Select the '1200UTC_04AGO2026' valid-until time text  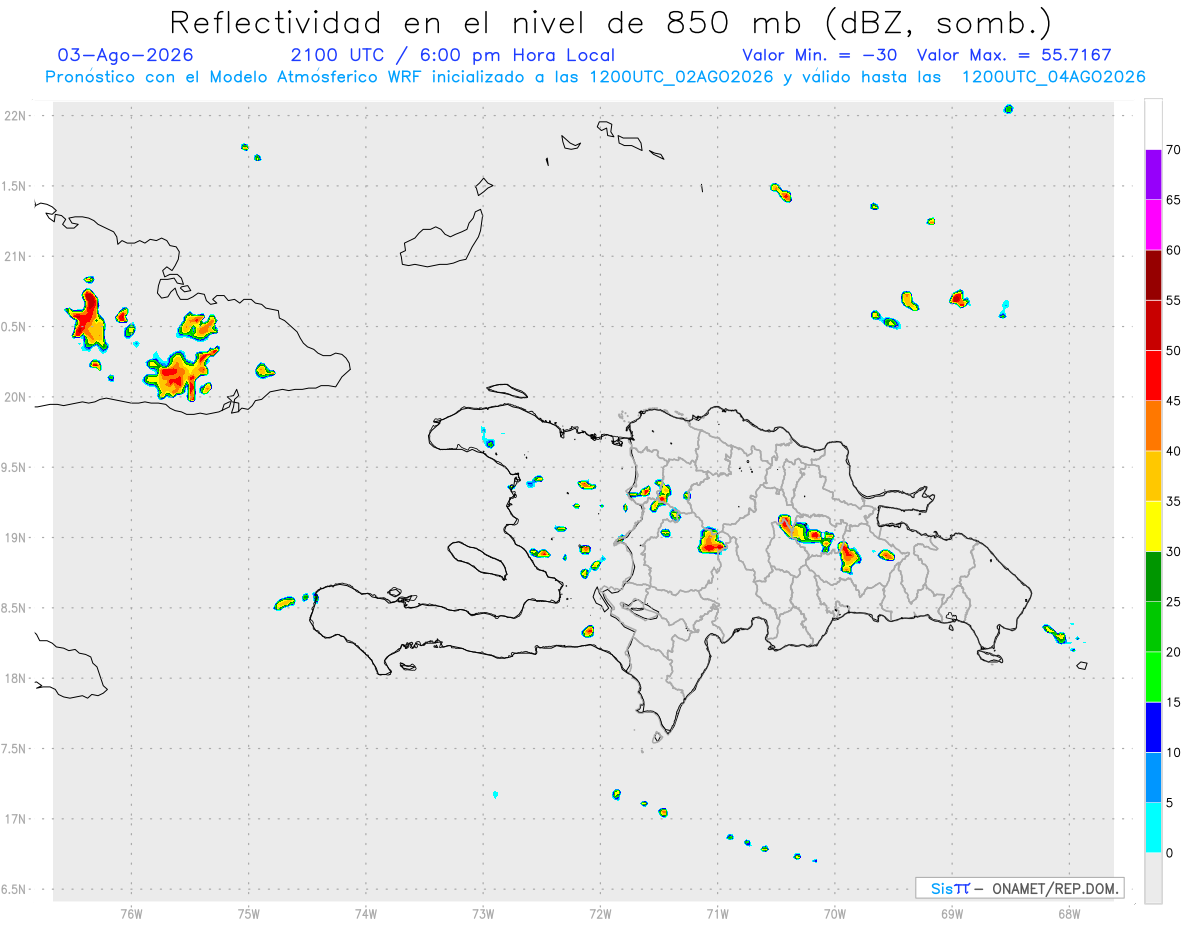pos(1053,77)
